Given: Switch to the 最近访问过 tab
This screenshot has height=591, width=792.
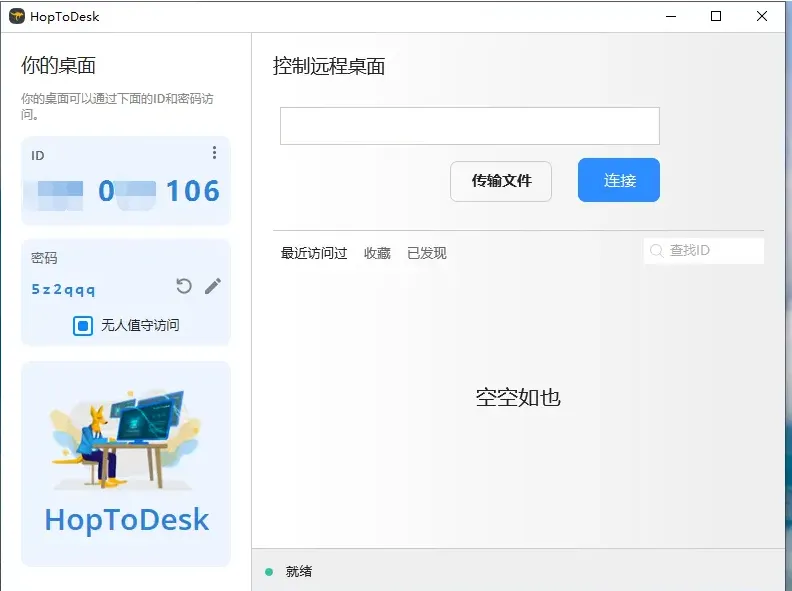Looking at the screenshot, I should [314, 253].
